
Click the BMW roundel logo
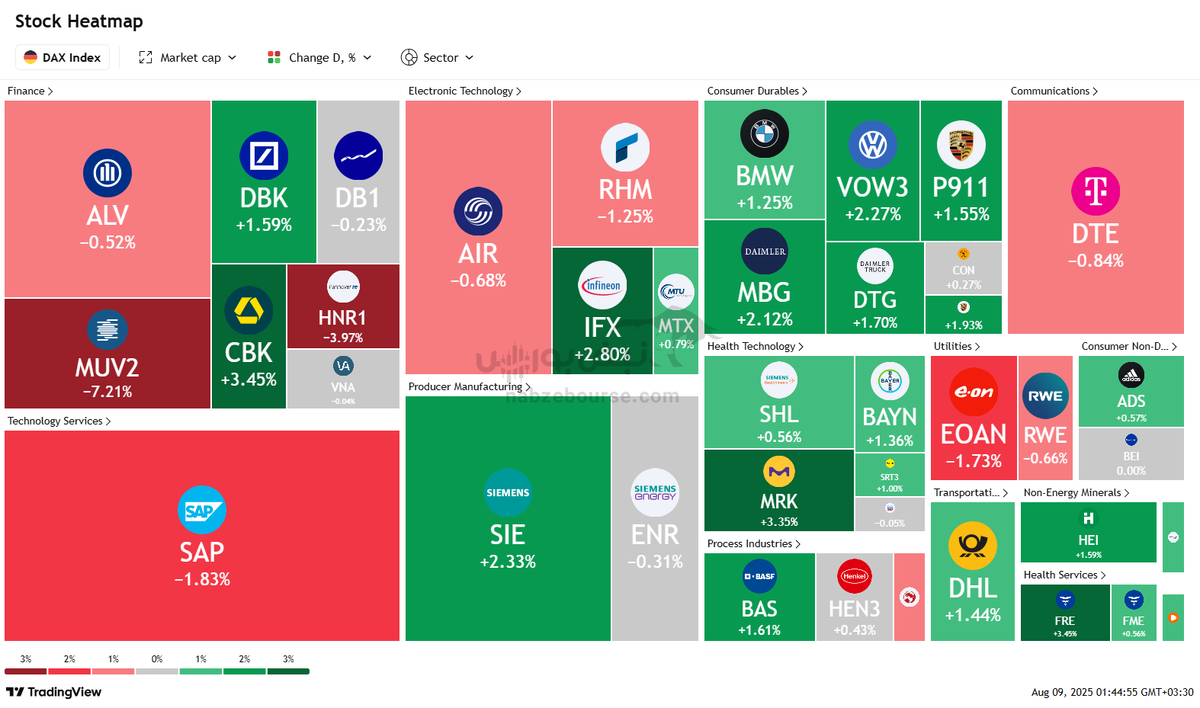point(764,134)
